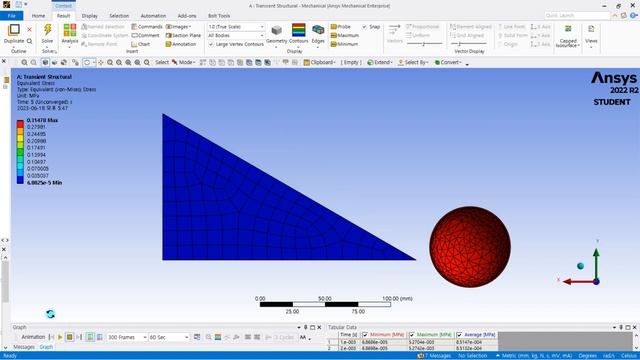The image size is (640, 360).
Task: Open the 1.0 (True Scale) dropdown
Action: [236, 27]
